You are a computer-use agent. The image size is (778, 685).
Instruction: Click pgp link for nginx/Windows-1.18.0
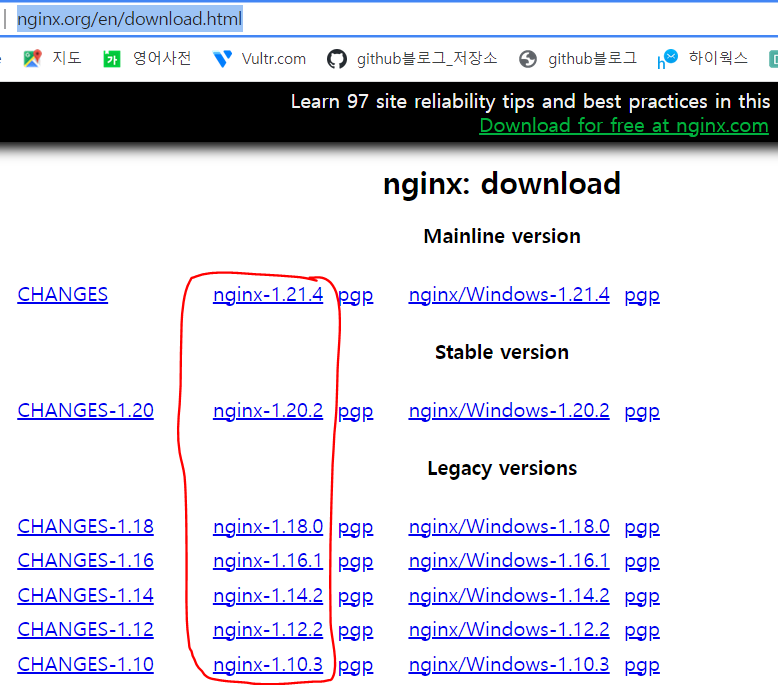(x=642, y=528)
